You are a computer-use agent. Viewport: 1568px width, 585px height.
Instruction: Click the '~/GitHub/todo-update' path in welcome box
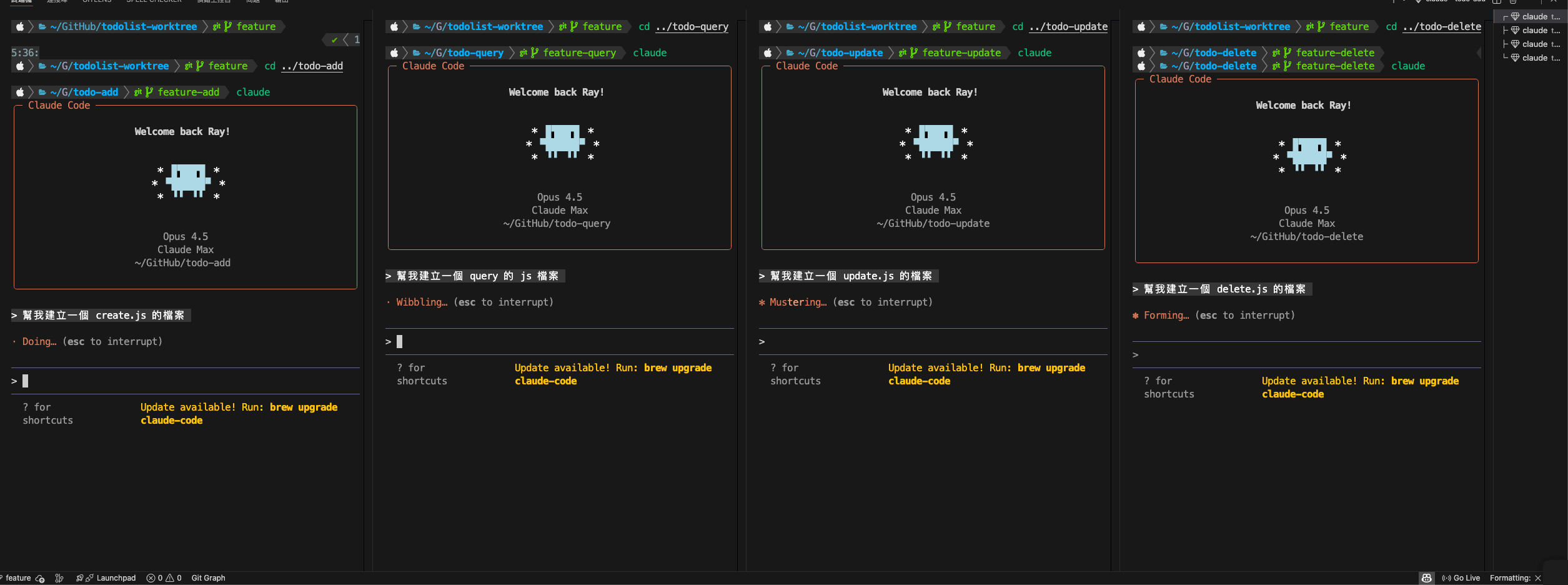[x=933, y=224]
